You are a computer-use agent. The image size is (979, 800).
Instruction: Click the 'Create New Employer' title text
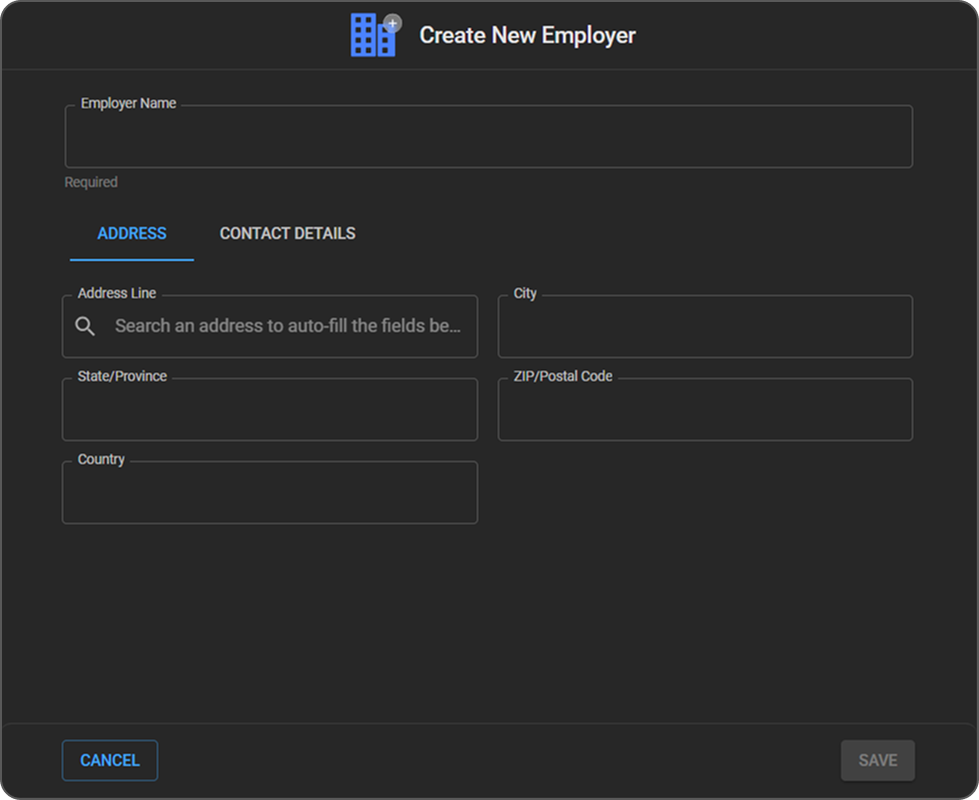(528, 36)
